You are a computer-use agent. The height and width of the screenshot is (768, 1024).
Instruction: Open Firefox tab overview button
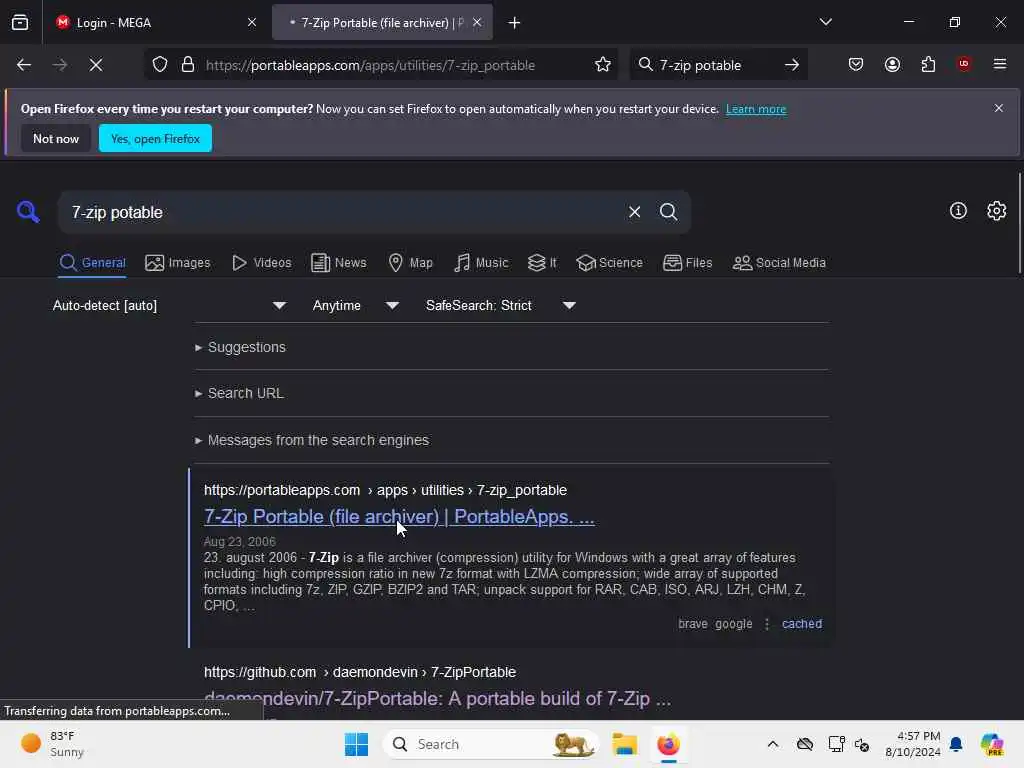(x=20, y=22)
